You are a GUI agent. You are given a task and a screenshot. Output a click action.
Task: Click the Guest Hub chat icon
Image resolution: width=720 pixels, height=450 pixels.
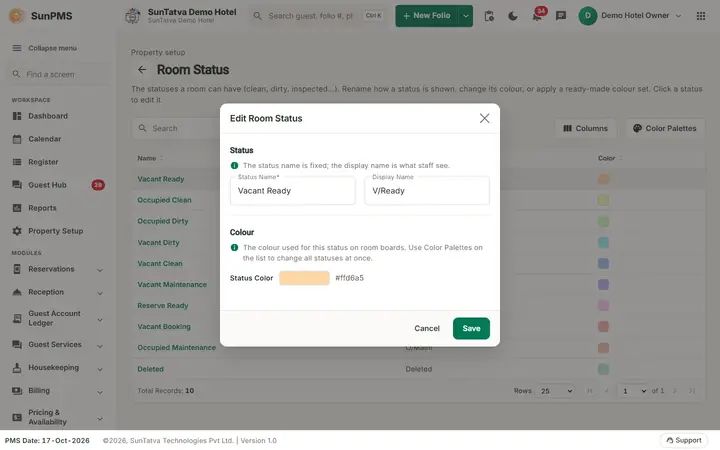pos(17,185)
